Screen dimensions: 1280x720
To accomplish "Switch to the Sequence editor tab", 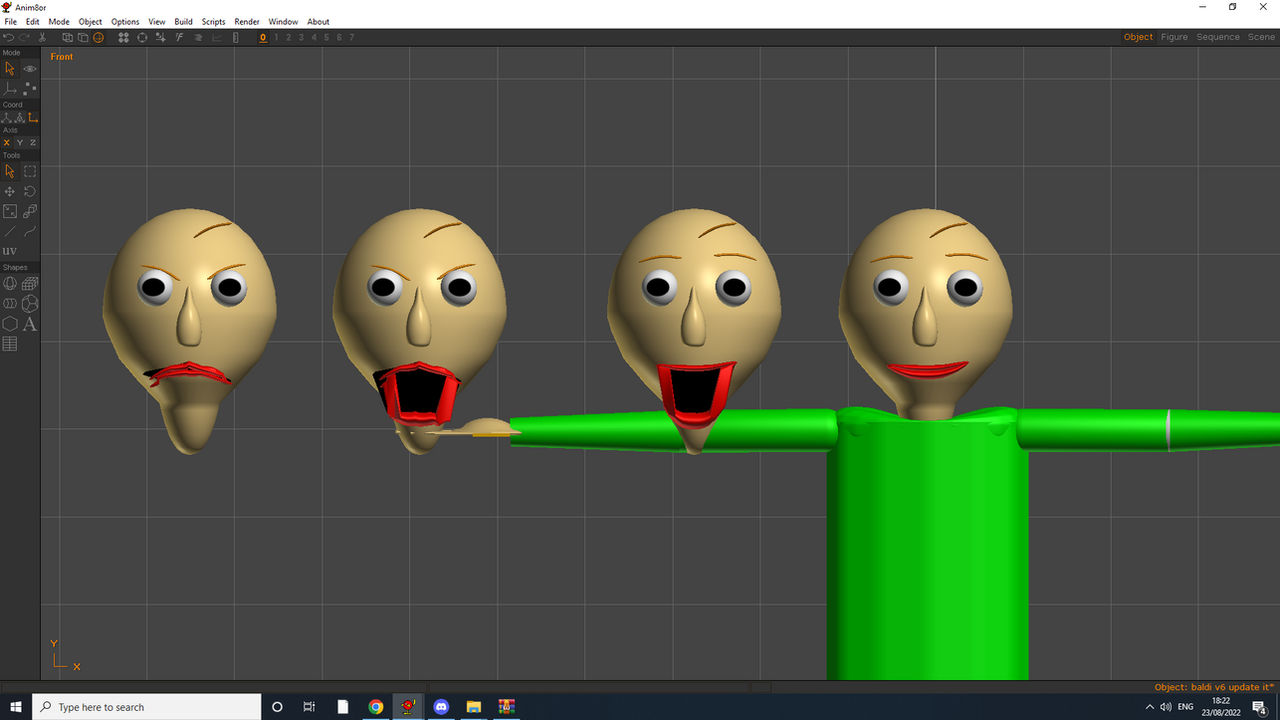I will coord(1218,37).
